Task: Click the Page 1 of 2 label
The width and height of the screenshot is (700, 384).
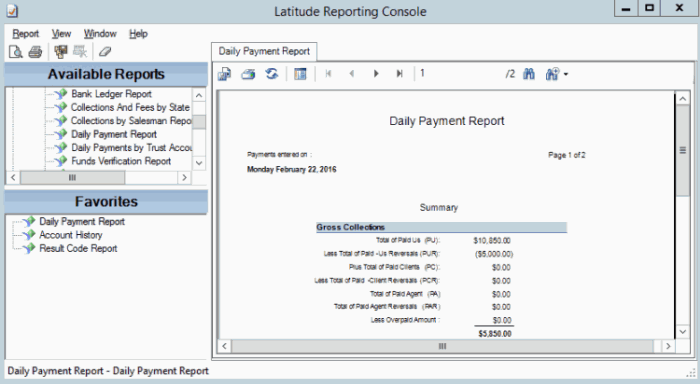Action: click(x=567, y=155)
